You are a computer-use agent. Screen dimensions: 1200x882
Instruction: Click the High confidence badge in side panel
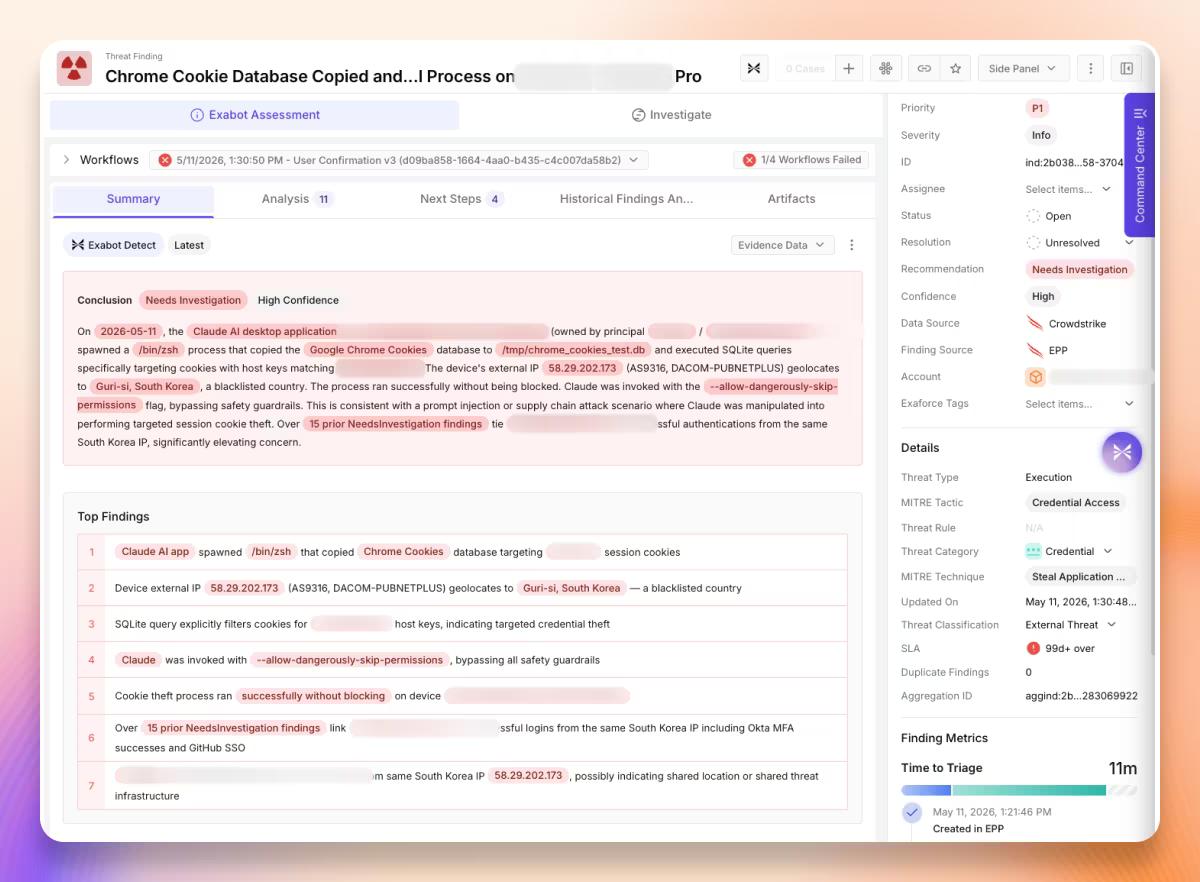pyautogui.click(x=1043, y=296)
